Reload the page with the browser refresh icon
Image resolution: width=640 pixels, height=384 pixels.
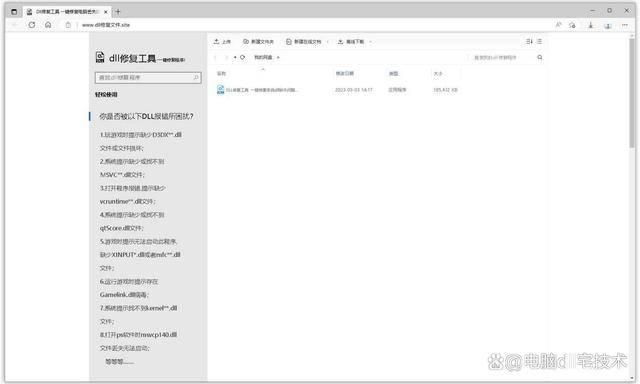(x=32, y=25)
